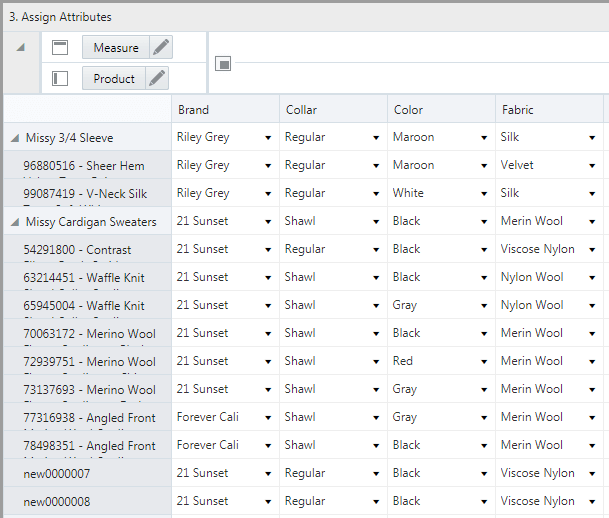This screenshot has width=609, height=518.
Task: Click the column axis layout icon beside Measure
Action: [60, 47]
